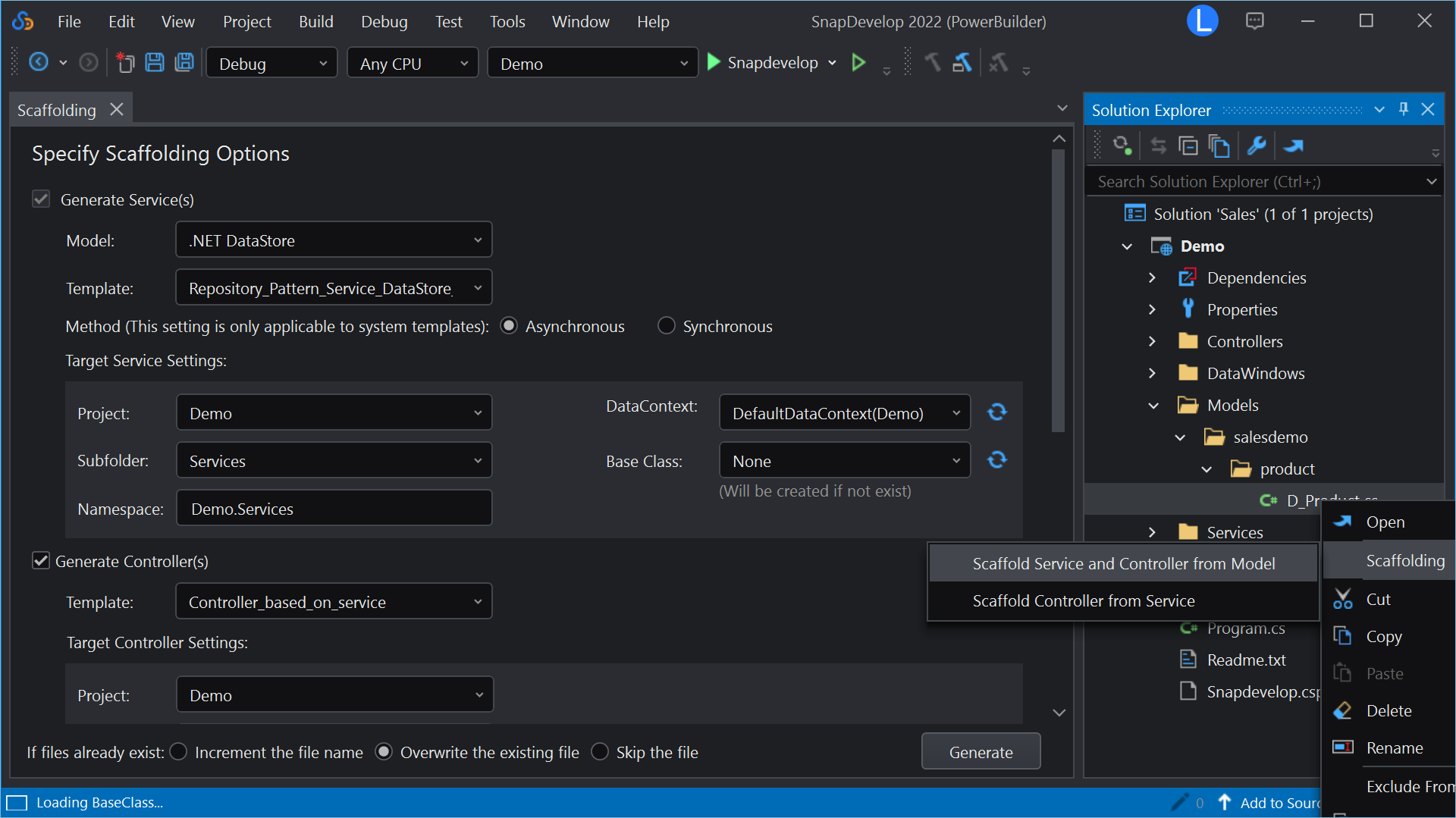This screenshot has height=818, width=1456.
Task: Uncheck Generate Controller(s) checkbox
Action: coord(41,560)
